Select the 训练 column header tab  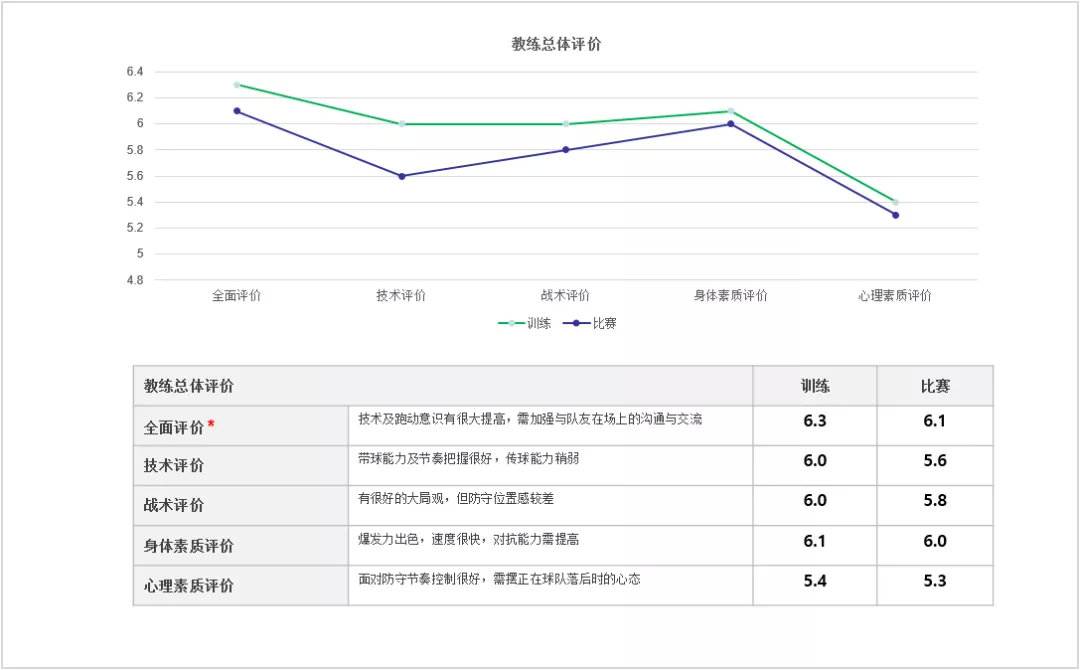point(814,385)
